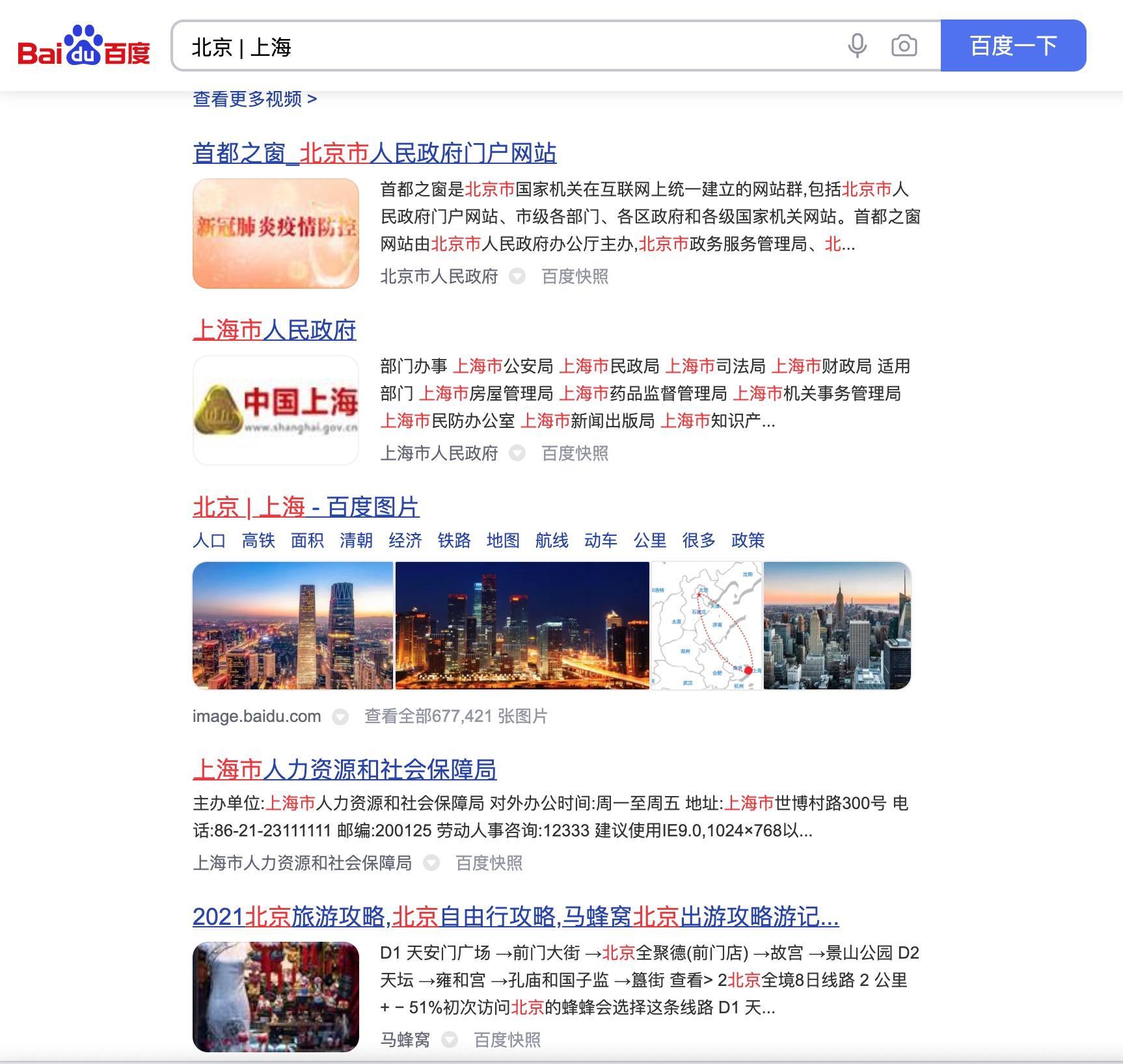This screenshot has height=1064, width=1123.
Task: Open 上海市人民政府 result title
Action: (x=275, y=330)
